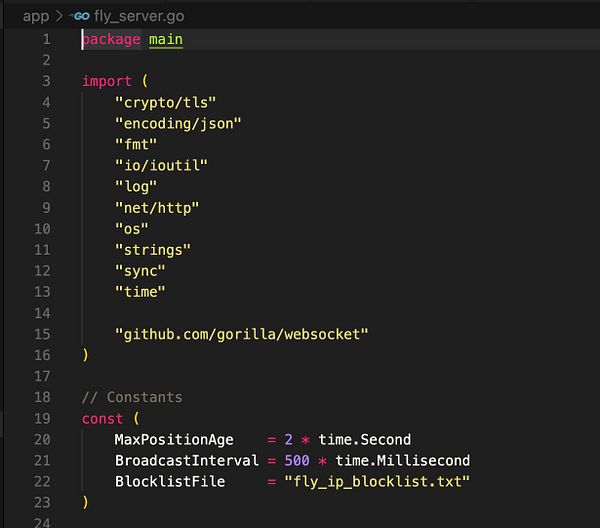
Task: Click the value 500 on line 21
Action: 297,461
